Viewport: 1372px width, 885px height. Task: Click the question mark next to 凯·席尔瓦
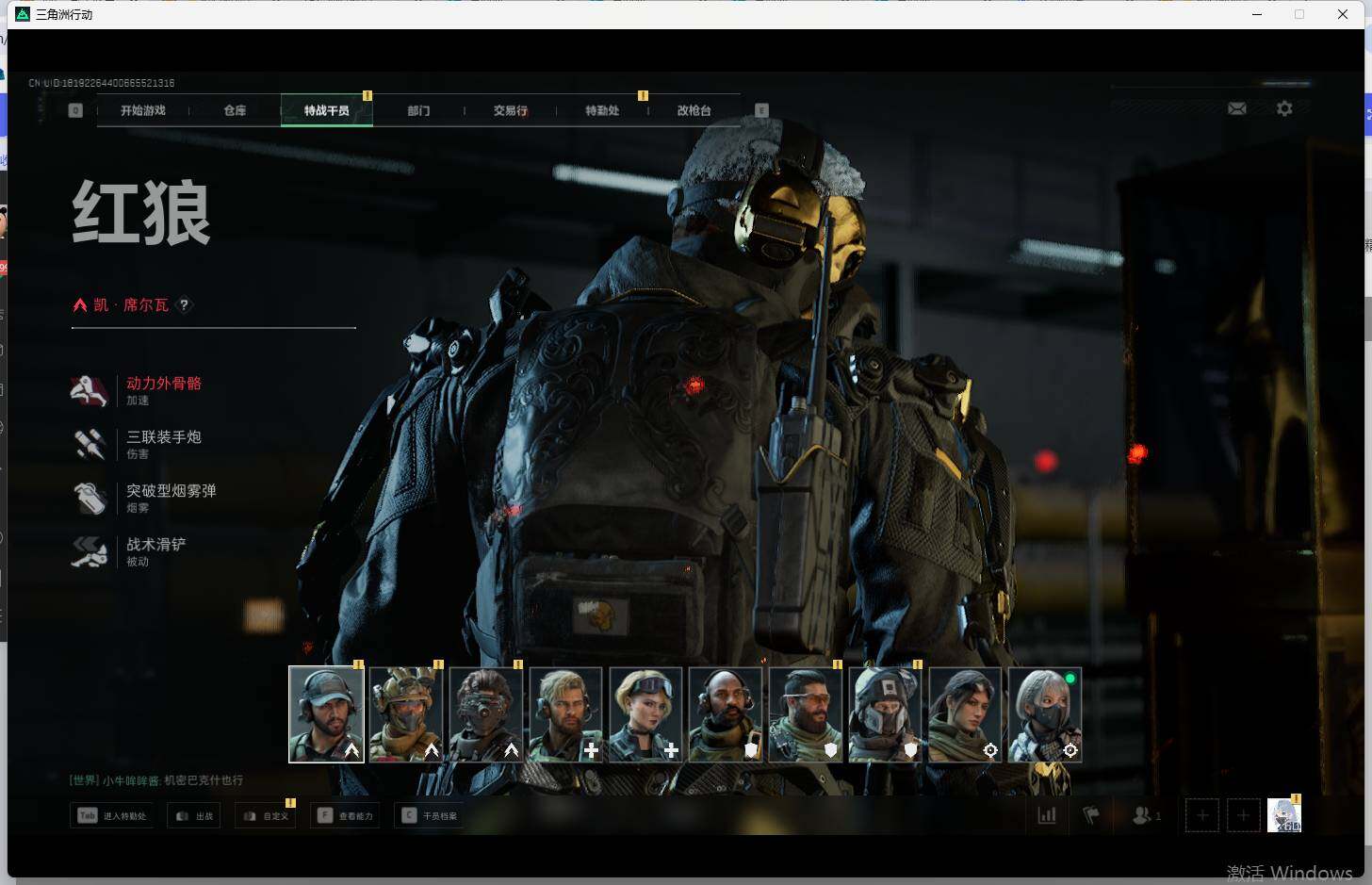tap(185, 304)
